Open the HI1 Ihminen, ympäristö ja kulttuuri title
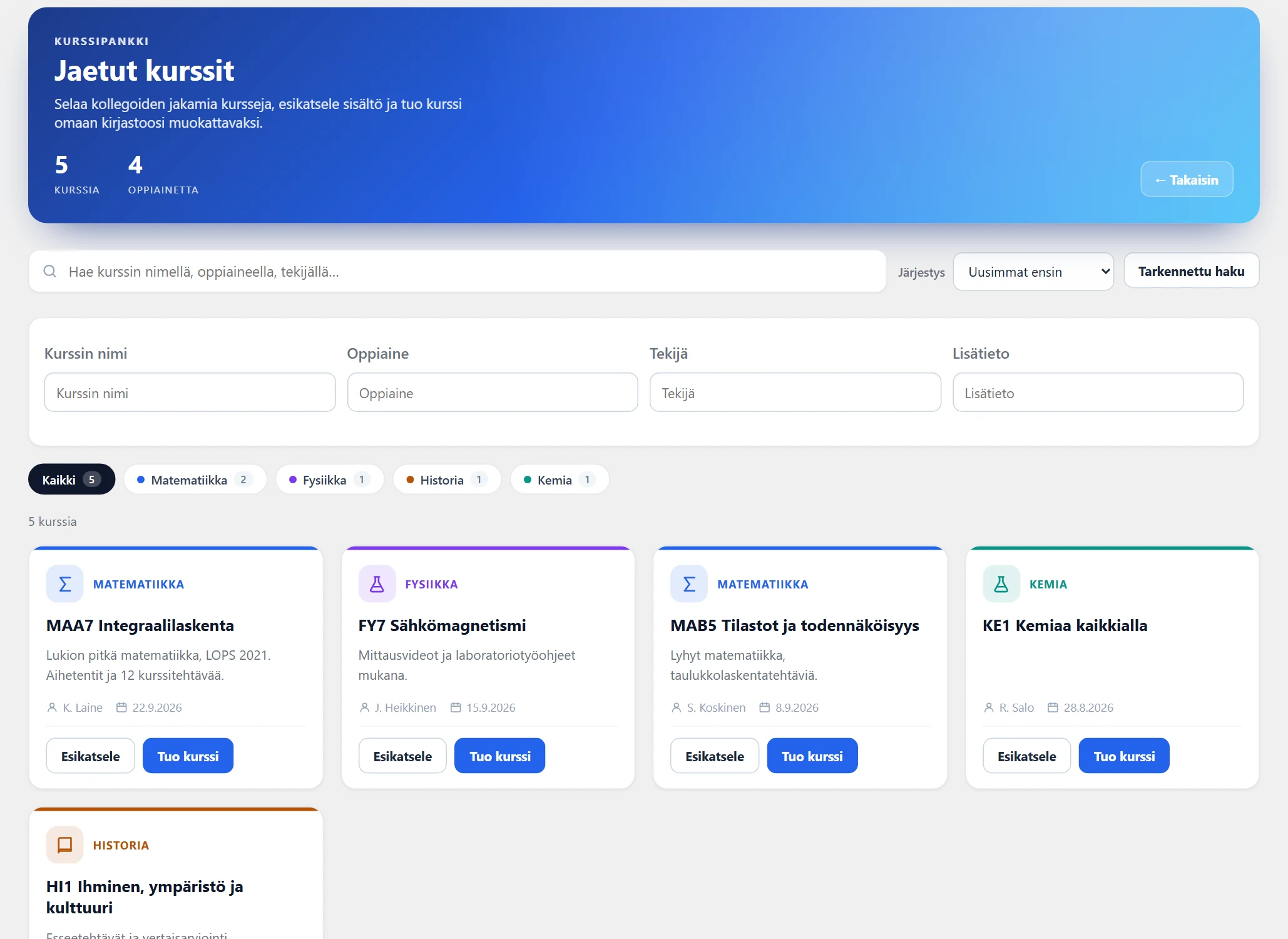Image resolution: width=1288 pixels, height=939 pixels. click(x=145, y=896)
